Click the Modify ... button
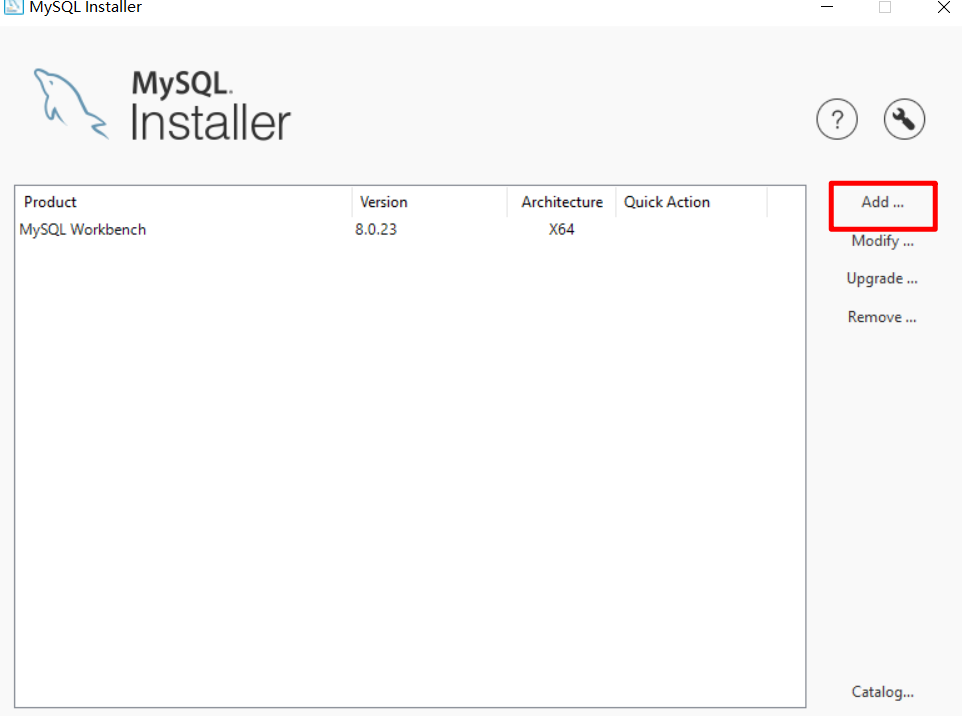 tap(882, 241)
